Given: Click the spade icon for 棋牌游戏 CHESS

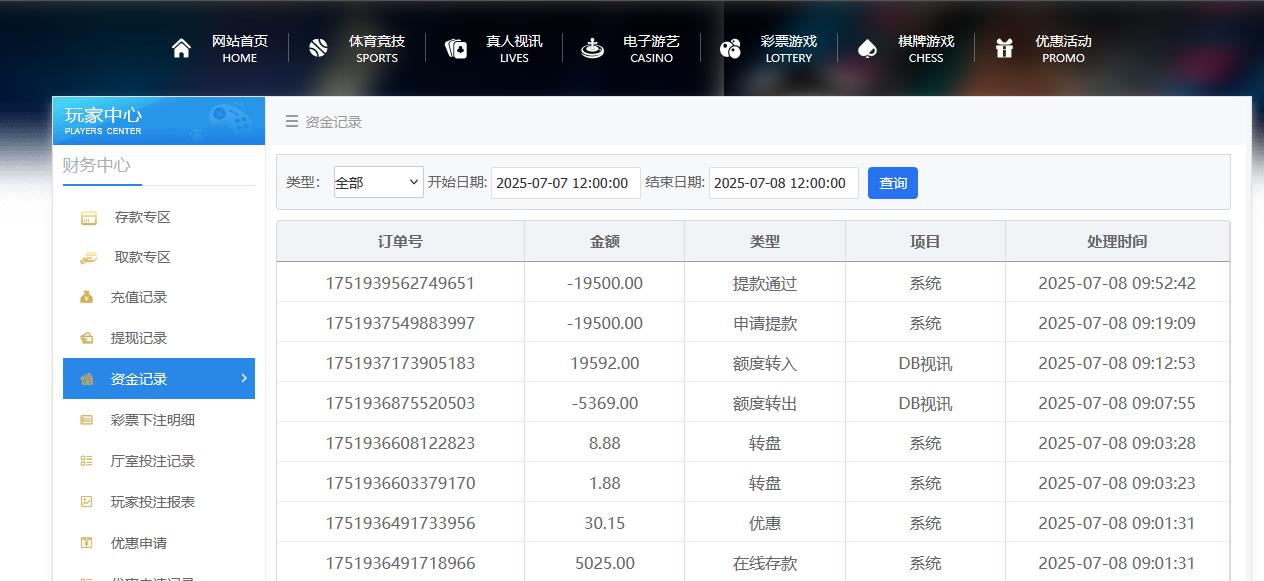Looking at the screenshot, I should point(866,47).
